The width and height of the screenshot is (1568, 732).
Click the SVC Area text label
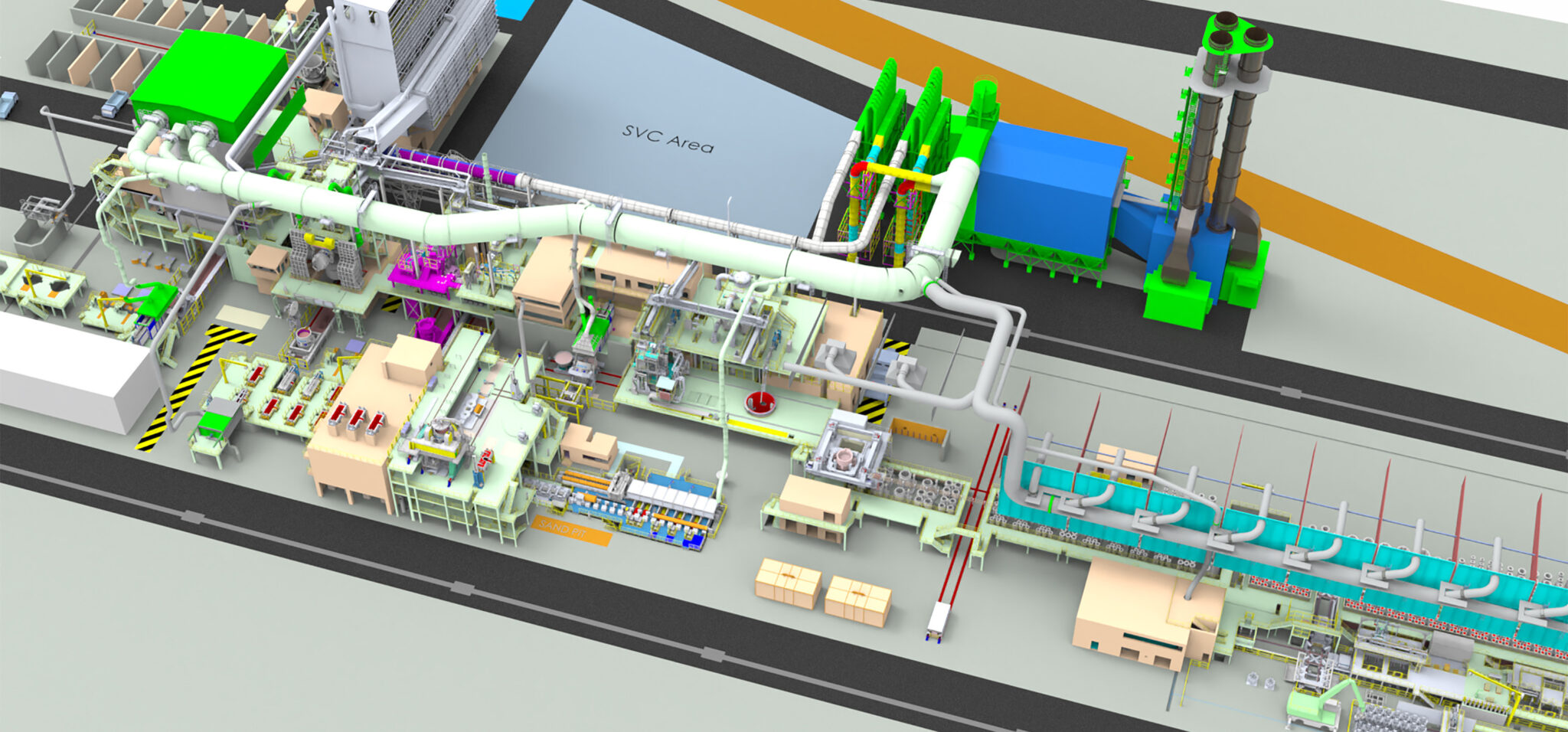pos(667,139)
